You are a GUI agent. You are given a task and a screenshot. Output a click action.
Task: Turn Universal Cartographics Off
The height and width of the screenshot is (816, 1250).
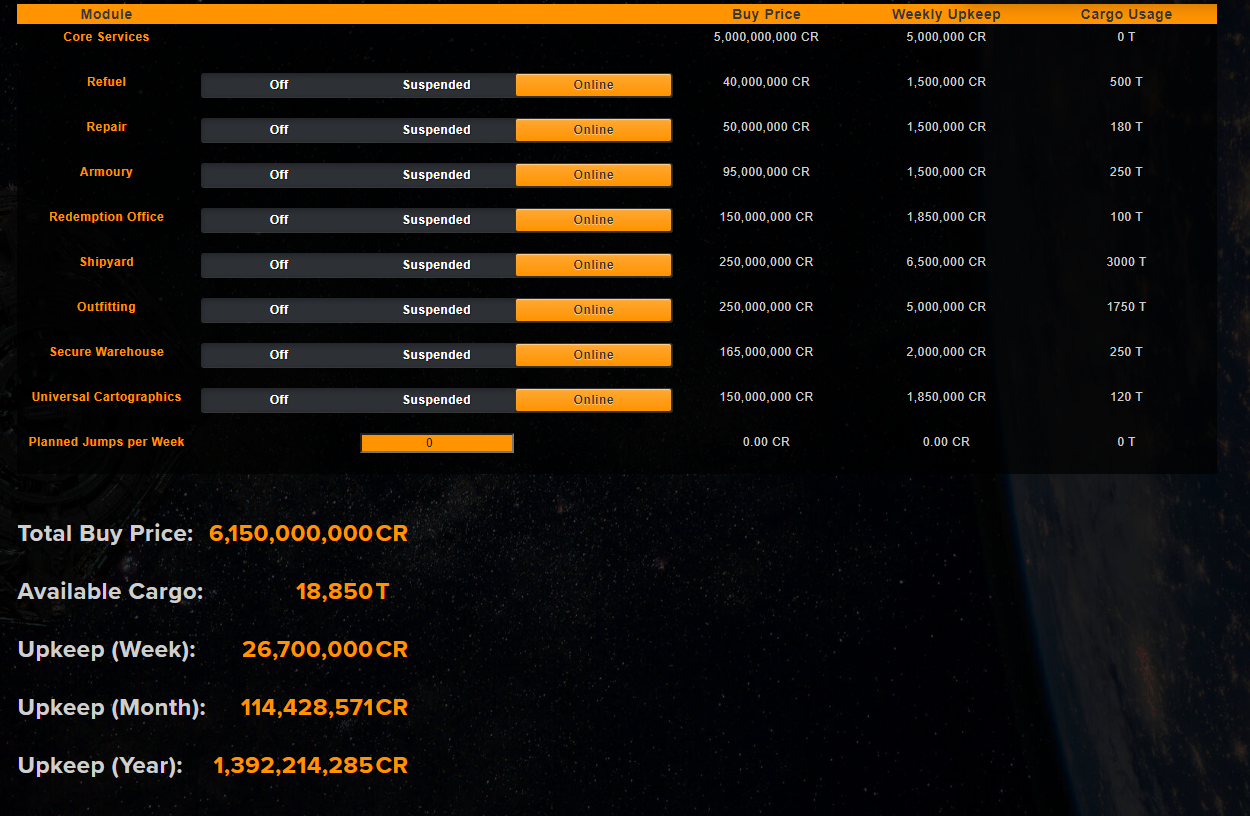279,400
